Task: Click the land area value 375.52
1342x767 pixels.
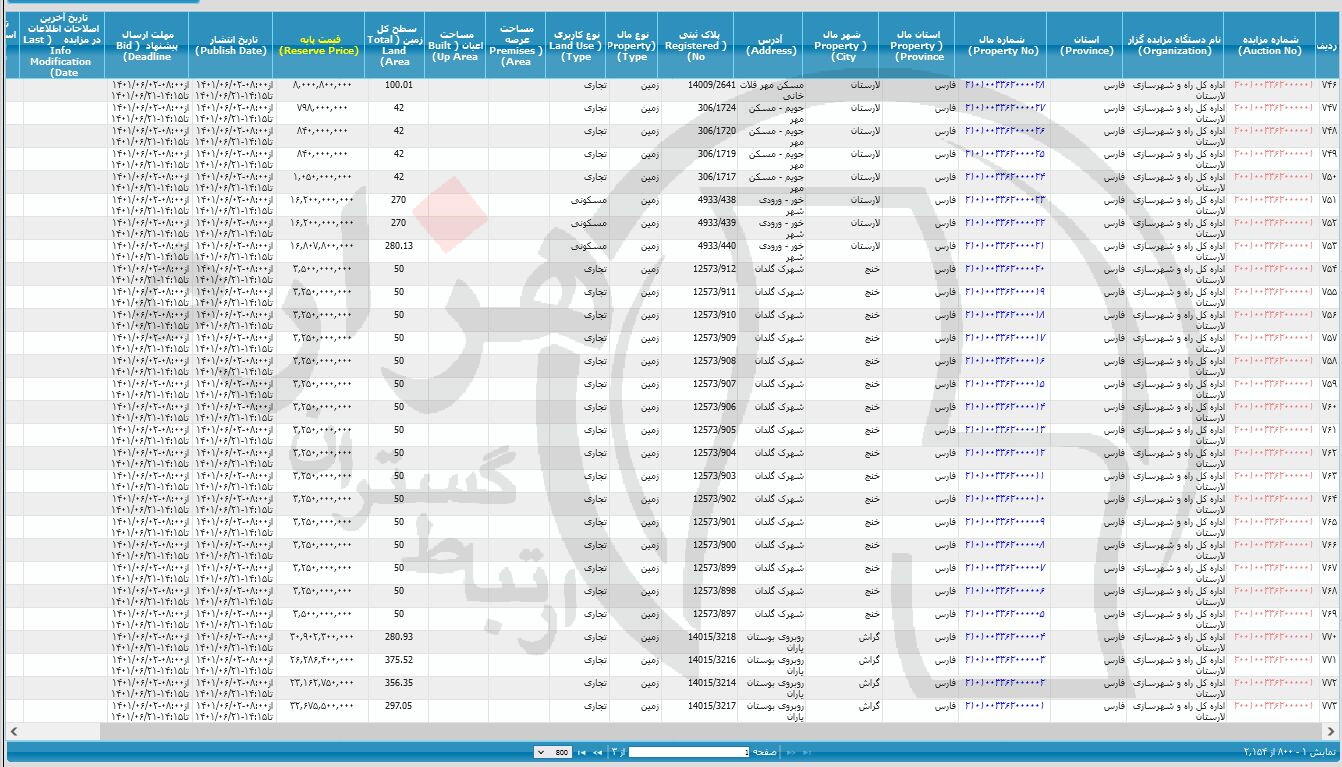Action: [398, 659]
